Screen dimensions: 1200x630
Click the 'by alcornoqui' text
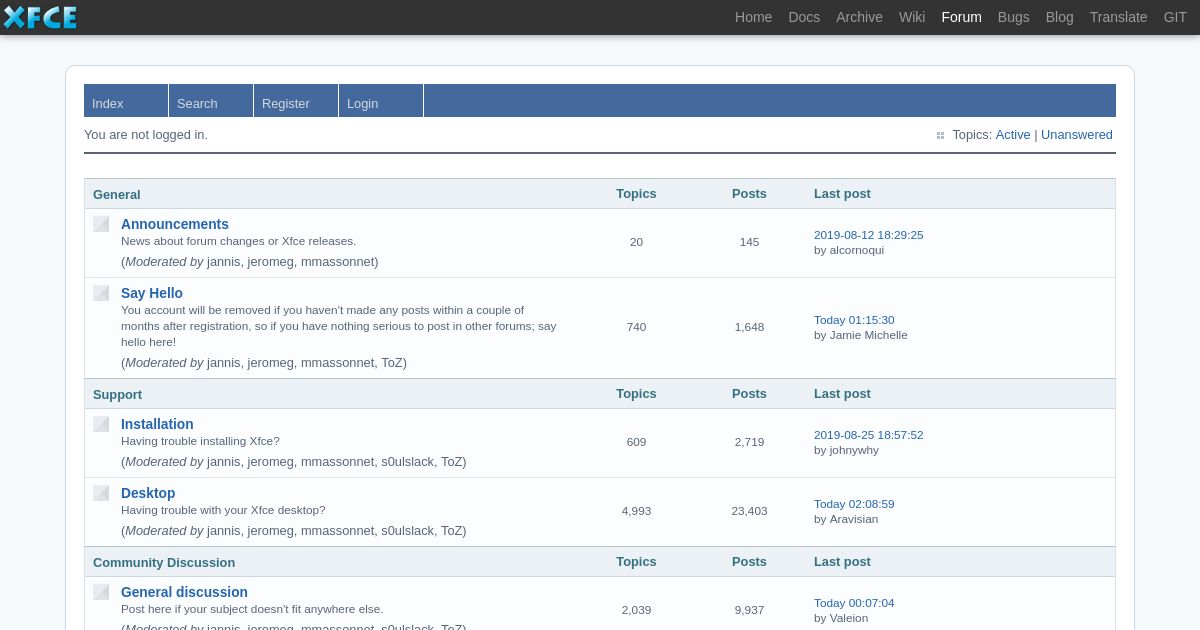point(849,250)
